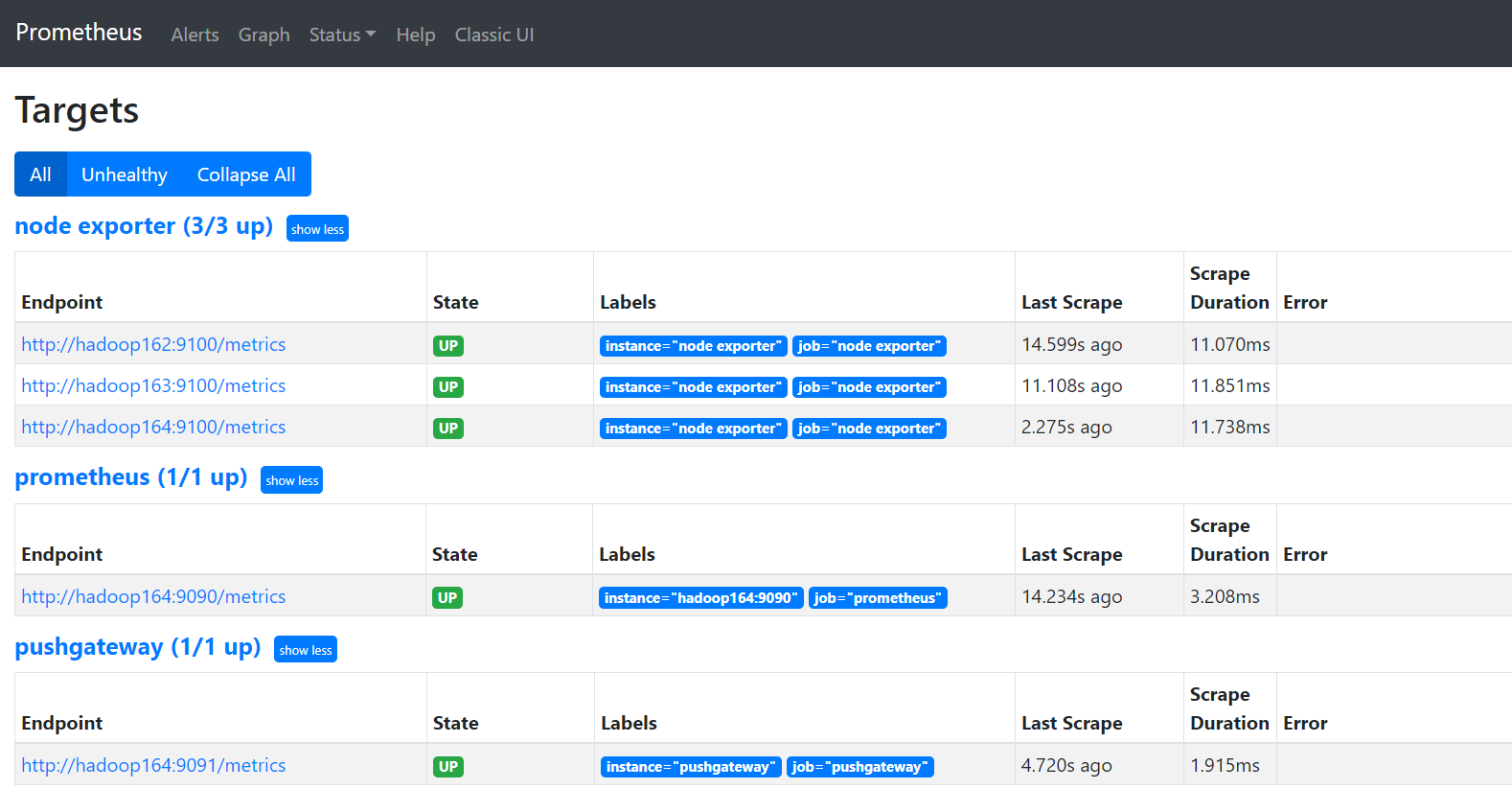
Task: Select last scrape value 14.234s ago
Action: coord(1071,596)
